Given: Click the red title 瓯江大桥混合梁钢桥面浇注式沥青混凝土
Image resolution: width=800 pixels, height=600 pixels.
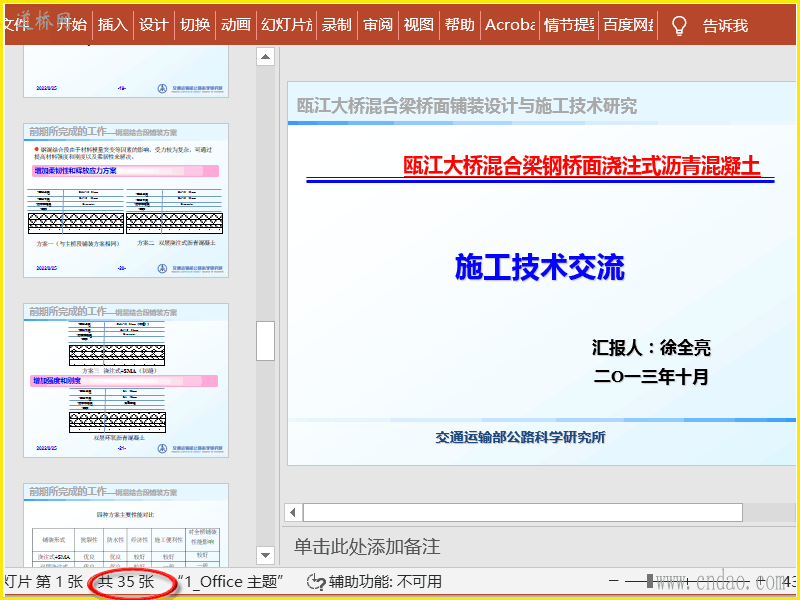Looking at the screenshot, I should coord(582,166).
